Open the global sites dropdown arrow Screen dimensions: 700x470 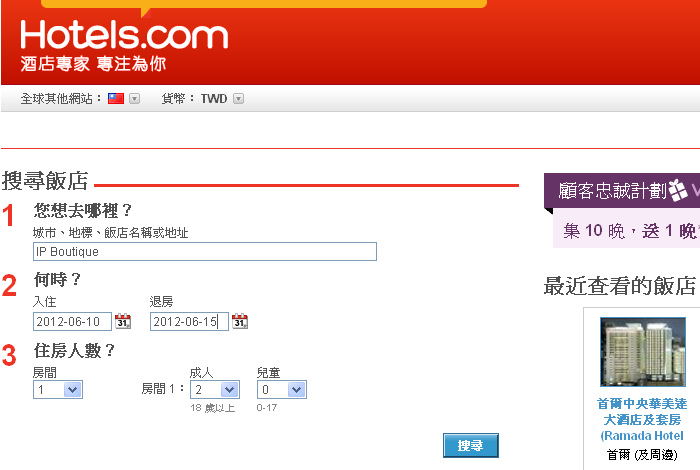click(x=134, y=99)
